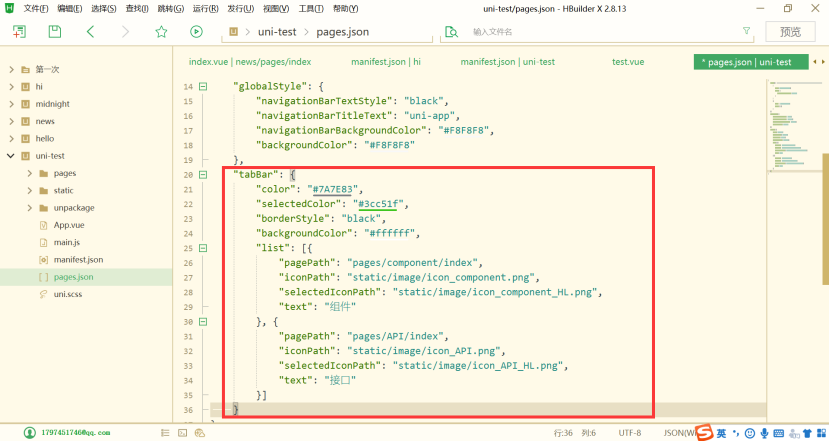830x441 pixels.
Task: Open main.js in the file tree
Action: [67, 242]
